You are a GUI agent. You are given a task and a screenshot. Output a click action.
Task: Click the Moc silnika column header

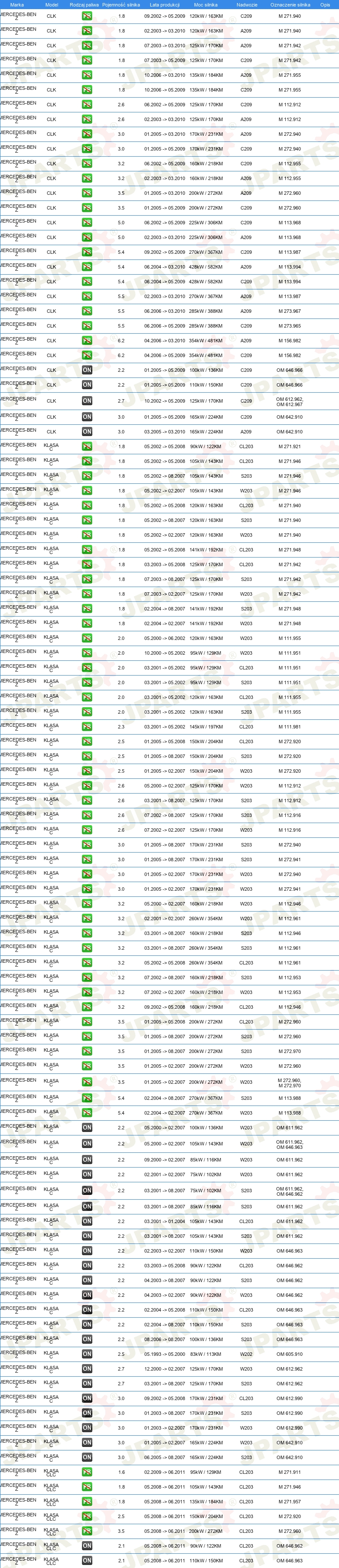pos(206,4)
